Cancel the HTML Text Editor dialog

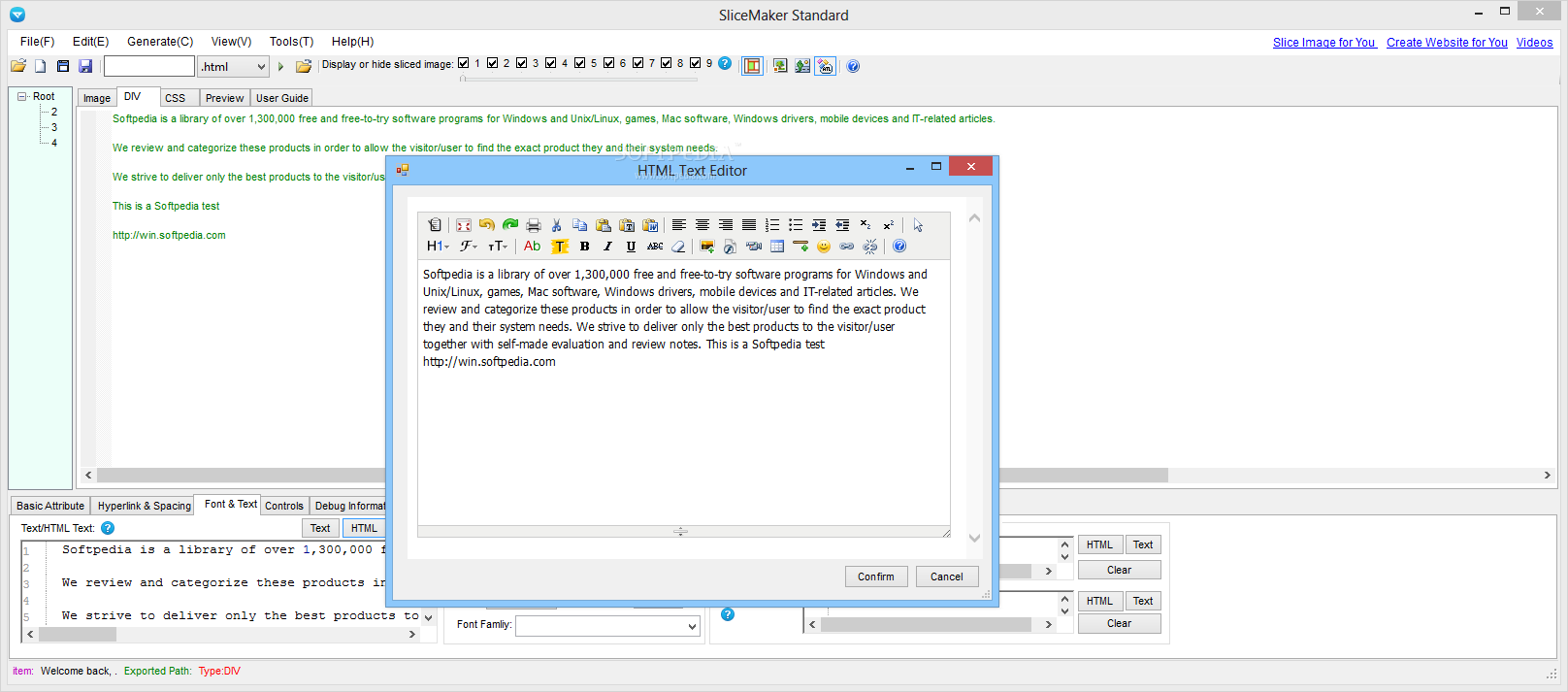tap(947, 577)
